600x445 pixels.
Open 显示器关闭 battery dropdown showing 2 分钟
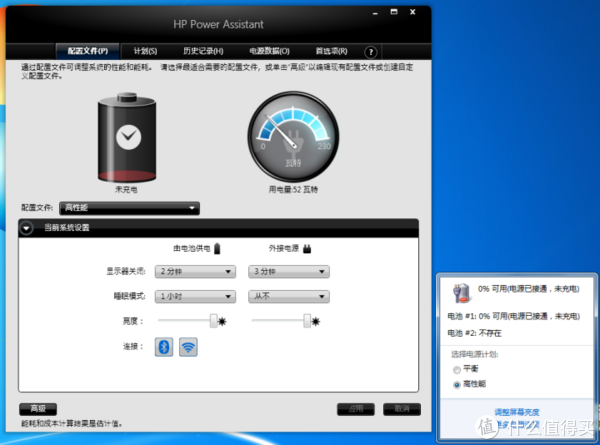[x=195, y=271]
